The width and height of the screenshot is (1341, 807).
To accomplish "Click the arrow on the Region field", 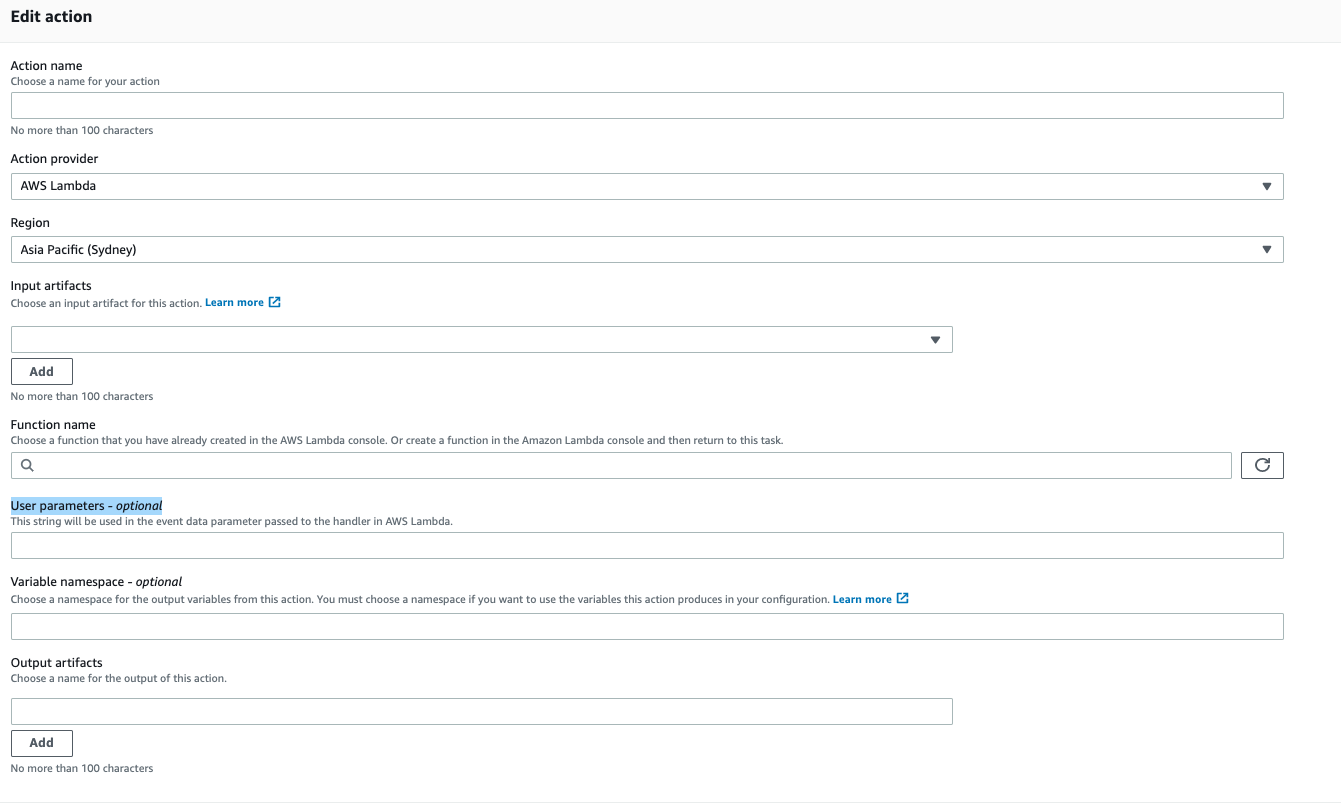I will 1267,250.
